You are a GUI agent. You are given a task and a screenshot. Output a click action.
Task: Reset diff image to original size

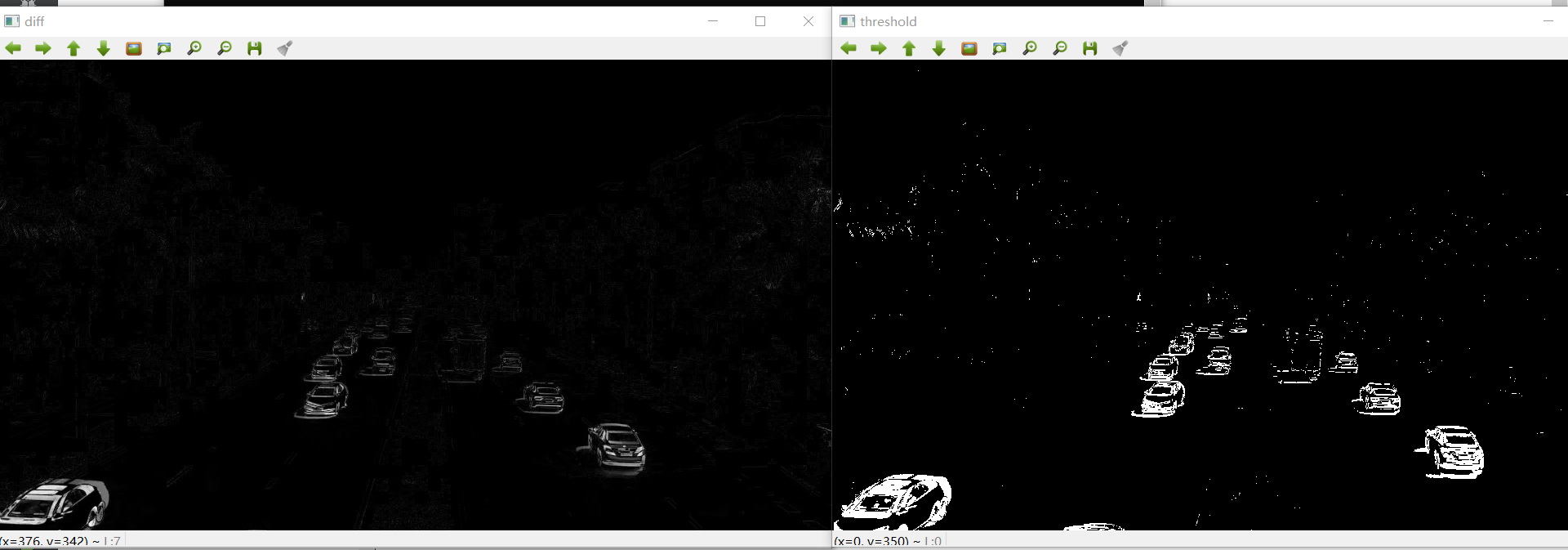click(134, 49)
